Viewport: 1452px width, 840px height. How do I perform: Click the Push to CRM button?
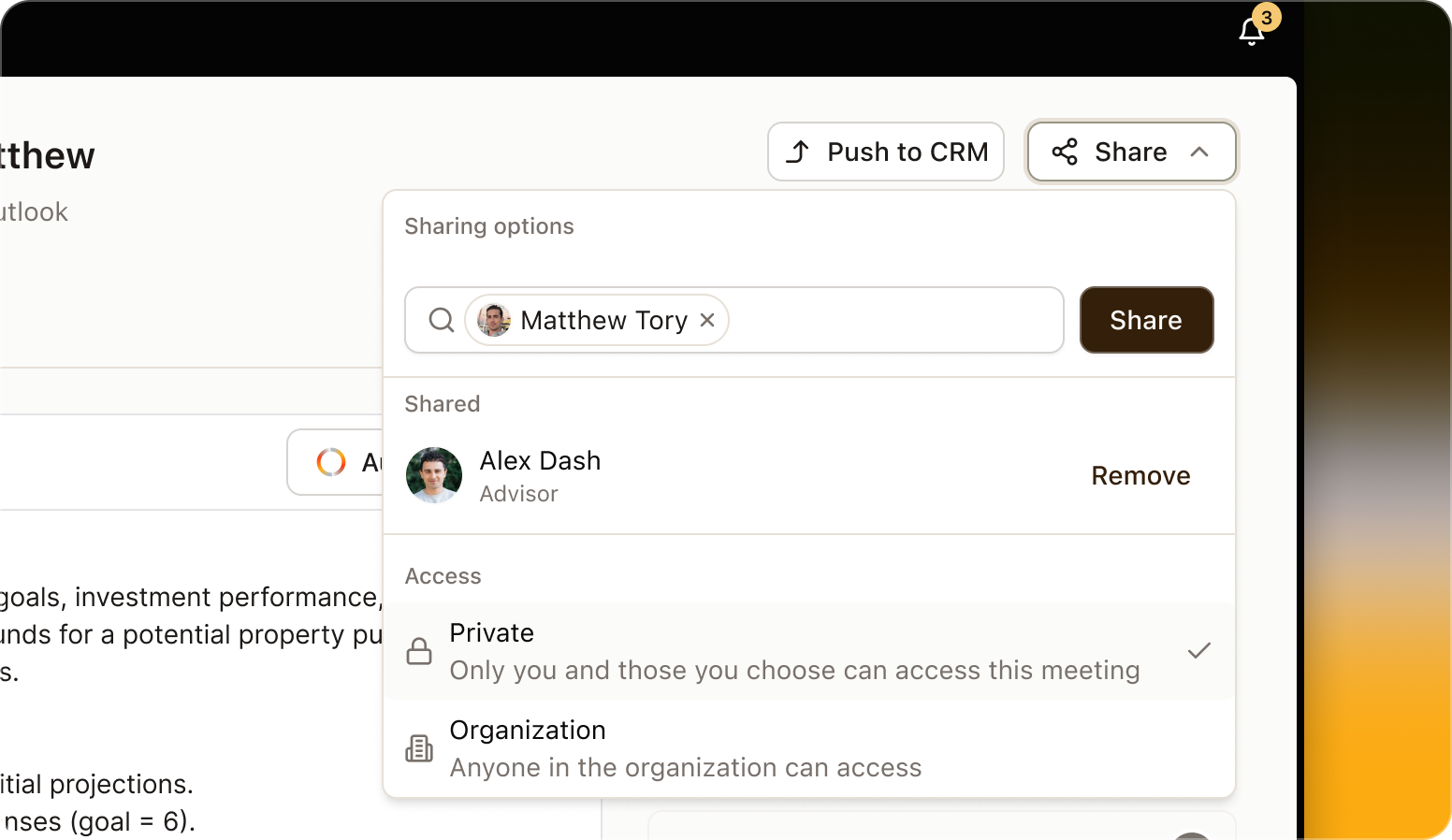(x=885, y=152)
